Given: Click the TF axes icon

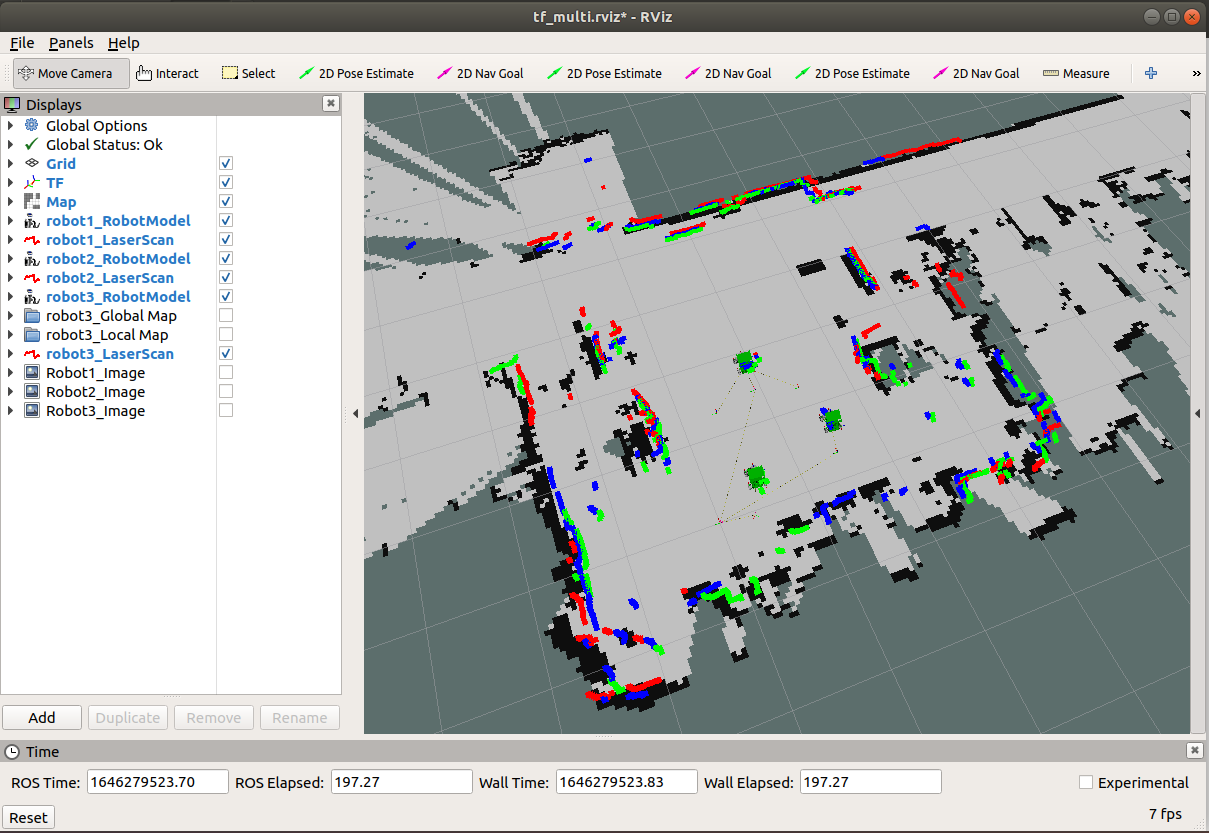Looking at the screenshot, I should [x=31, y=182].
